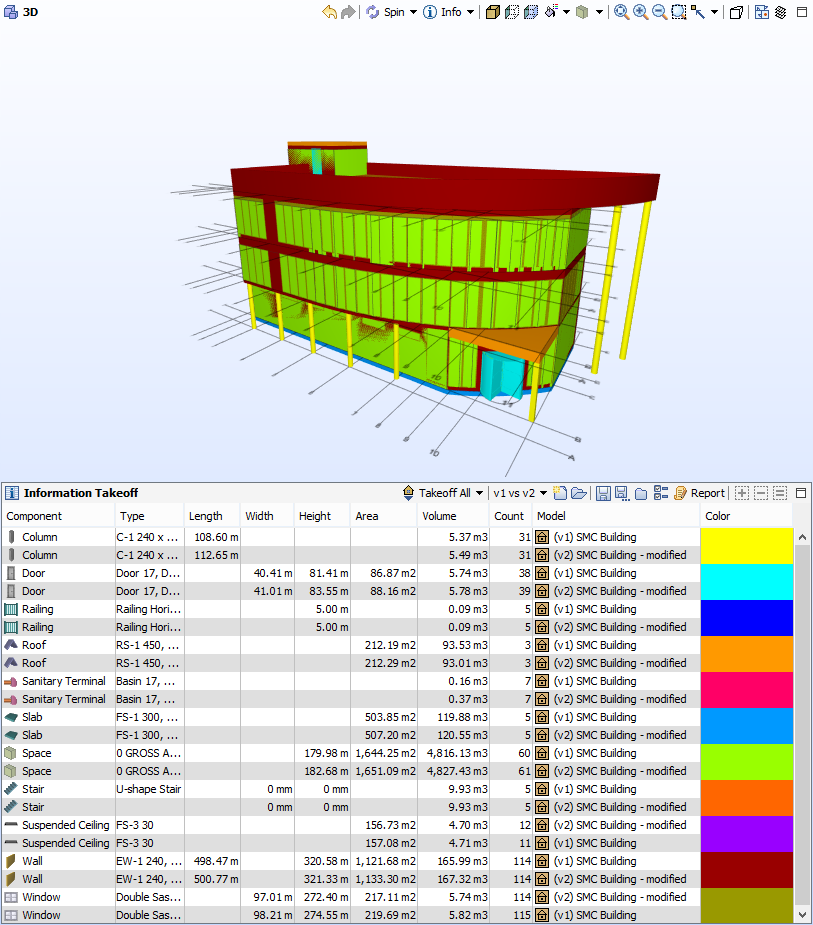The width and height of the screenshot is (813, 925).
Task: Open the Takeoff All dropdown
Action: [443, 493]
